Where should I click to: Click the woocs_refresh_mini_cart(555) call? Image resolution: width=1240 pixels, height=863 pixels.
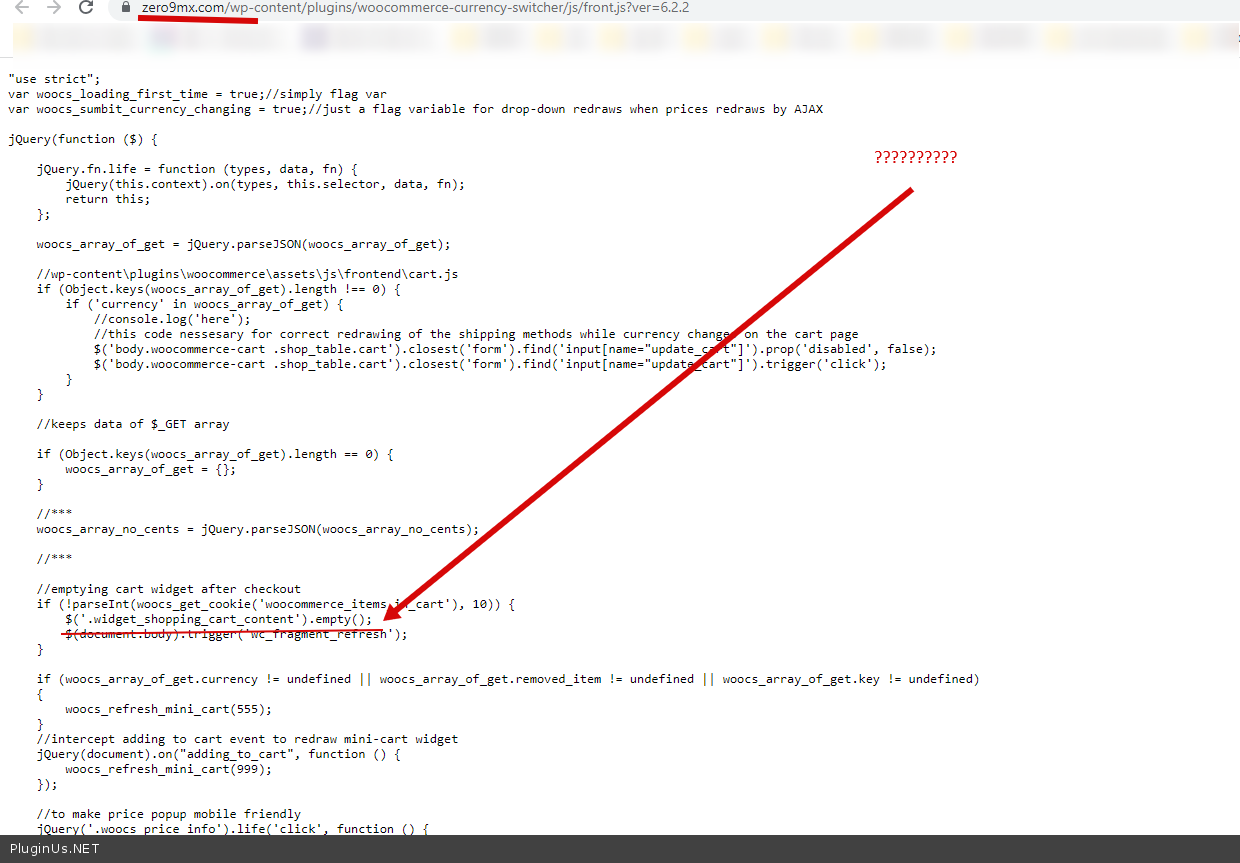pyautogui.click(x=168, y=709)
